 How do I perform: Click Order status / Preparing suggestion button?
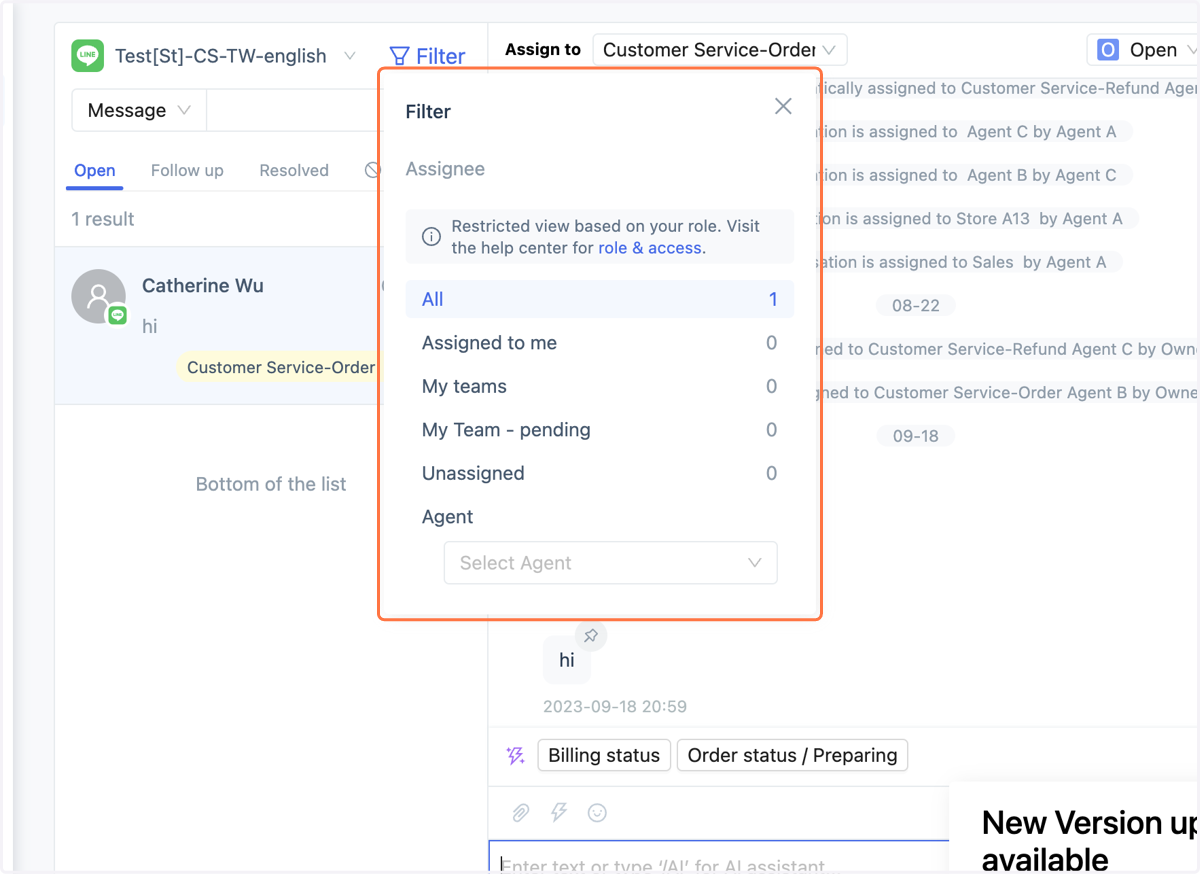pos(792,755)
